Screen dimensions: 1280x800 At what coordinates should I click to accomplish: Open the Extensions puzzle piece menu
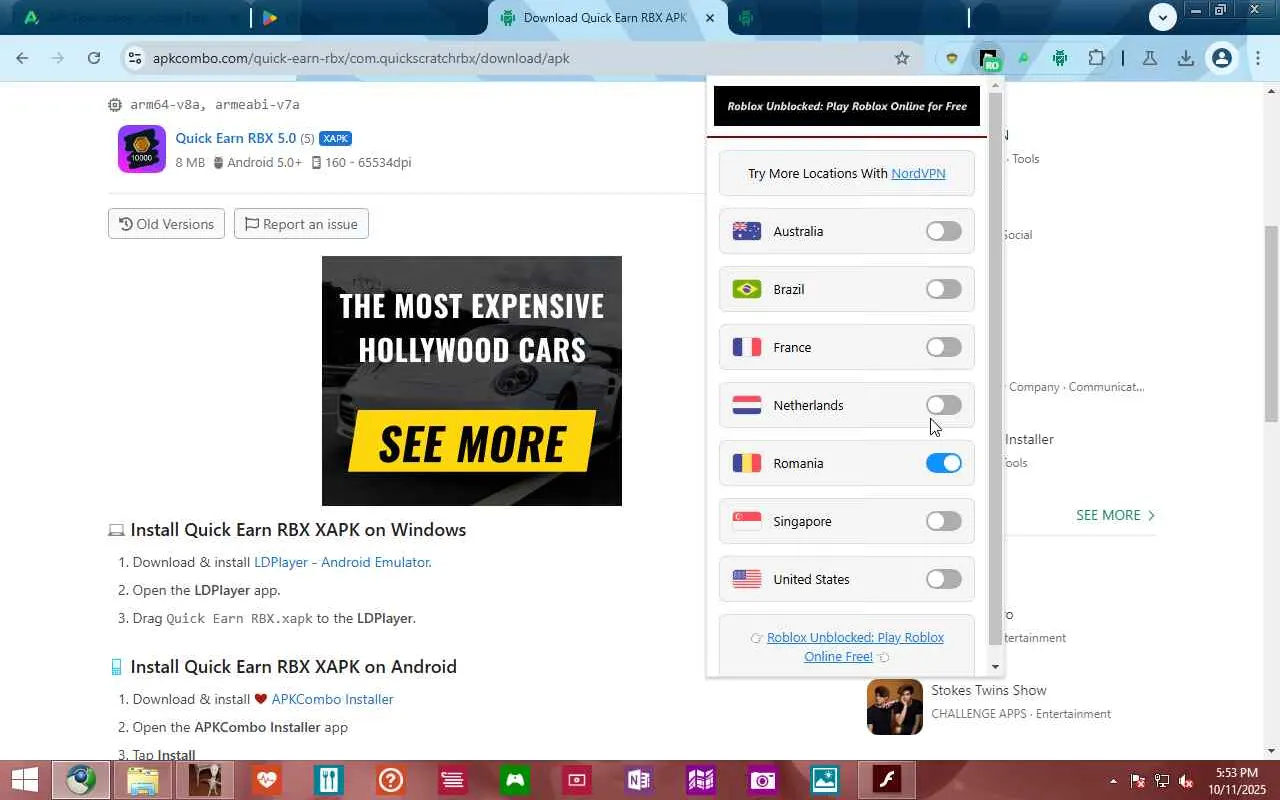click(1096, 58)
